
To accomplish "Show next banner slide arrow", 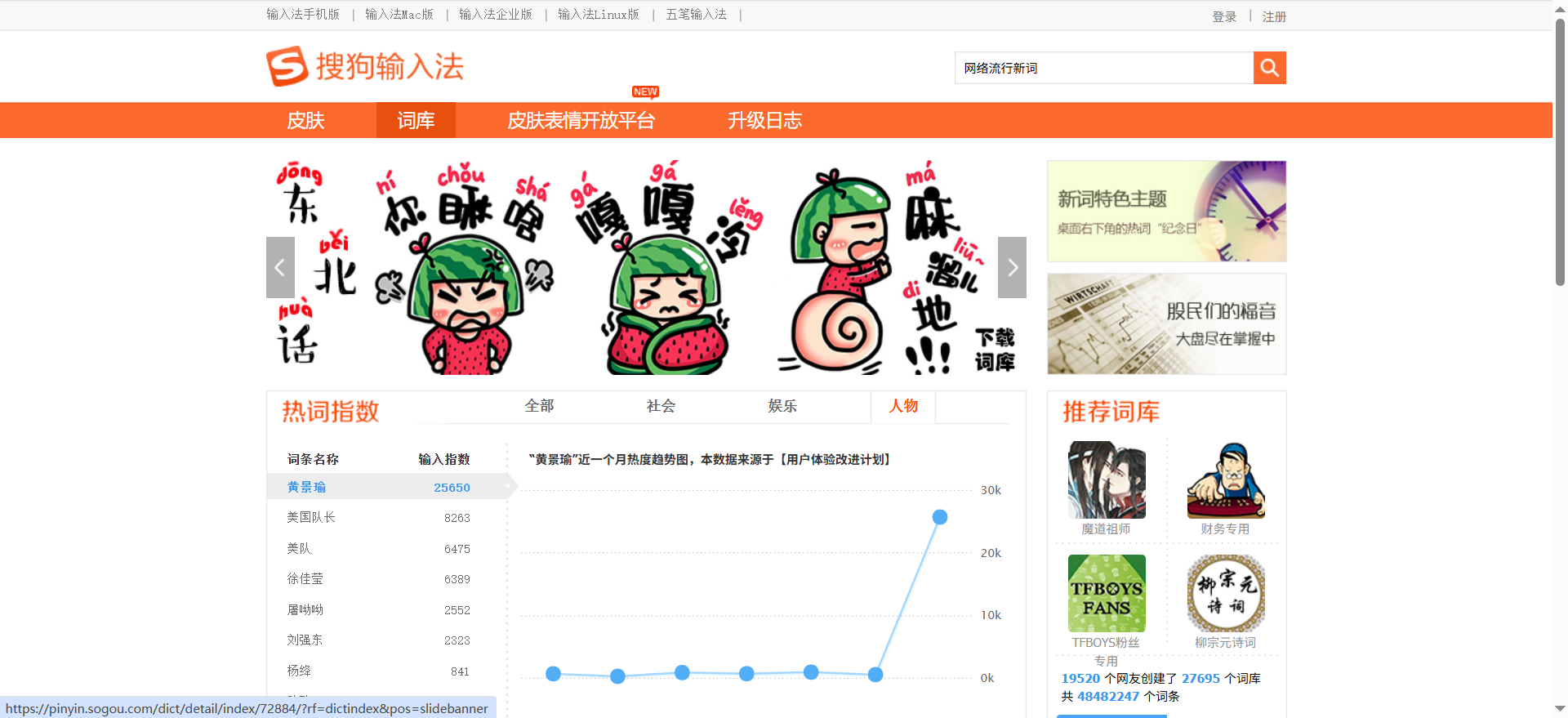I will (1012, 267).
